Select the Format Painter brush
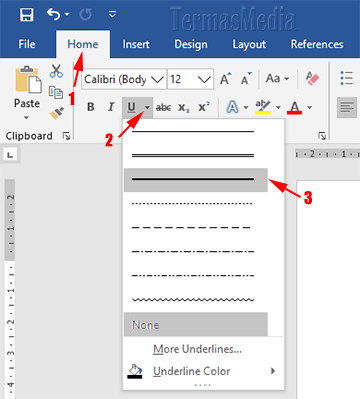Image resolution: width=360 pixels, height=399 pixels. tap(57, 113)
